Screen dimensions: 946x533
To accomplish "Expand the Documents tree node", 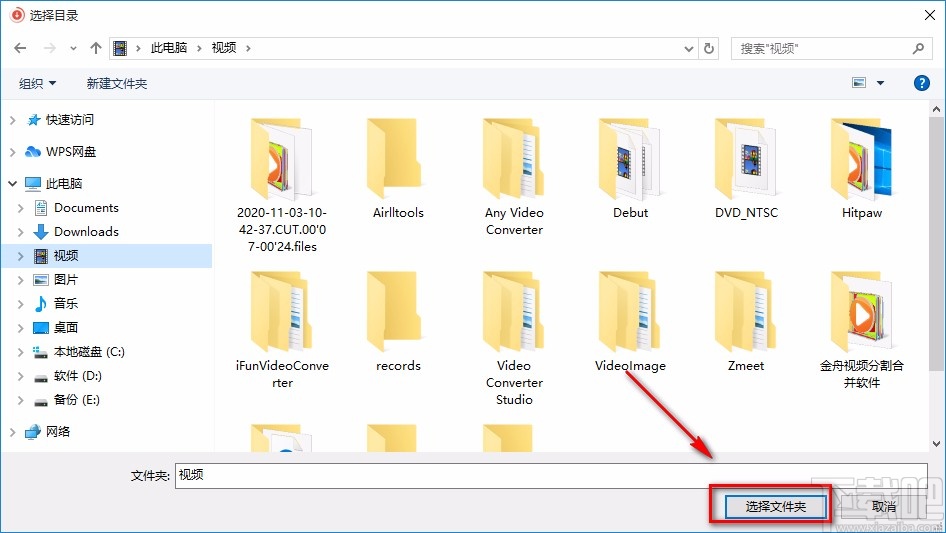I will [21, 208].
